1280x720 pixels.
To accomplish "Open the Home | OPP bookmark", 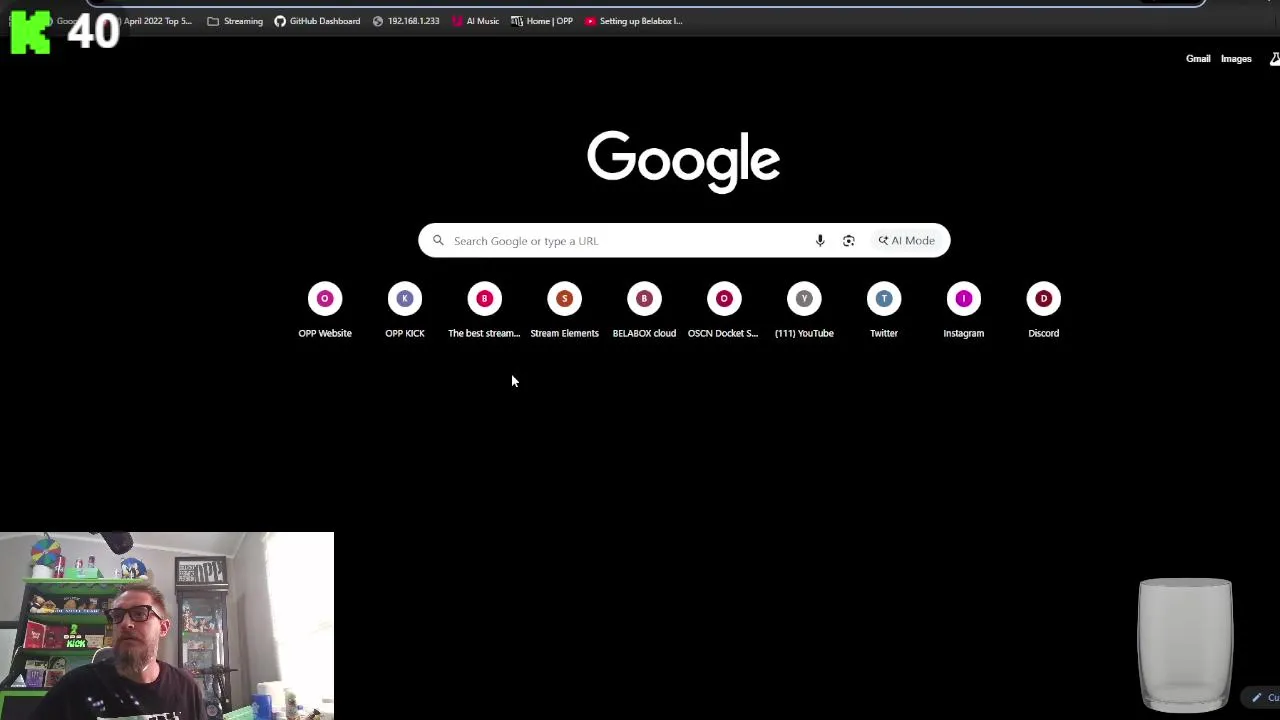I will 542,21.
